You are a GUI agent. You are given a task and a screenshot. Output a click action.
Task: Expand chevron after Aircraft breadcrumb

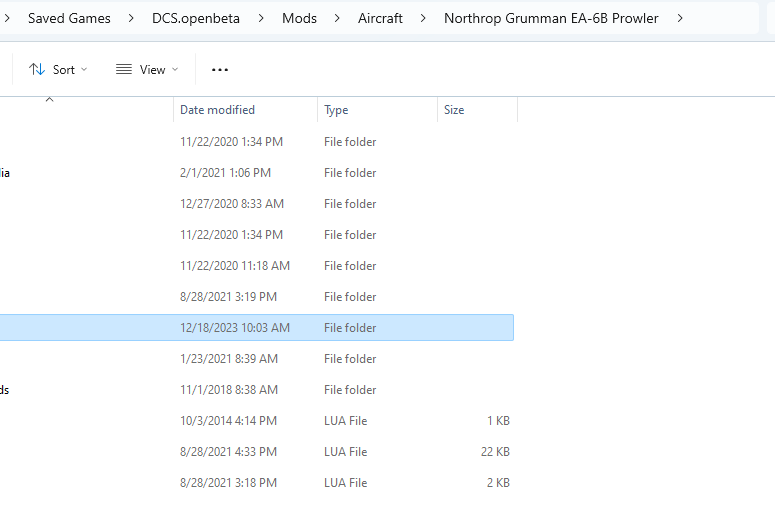tap(423, 18)
